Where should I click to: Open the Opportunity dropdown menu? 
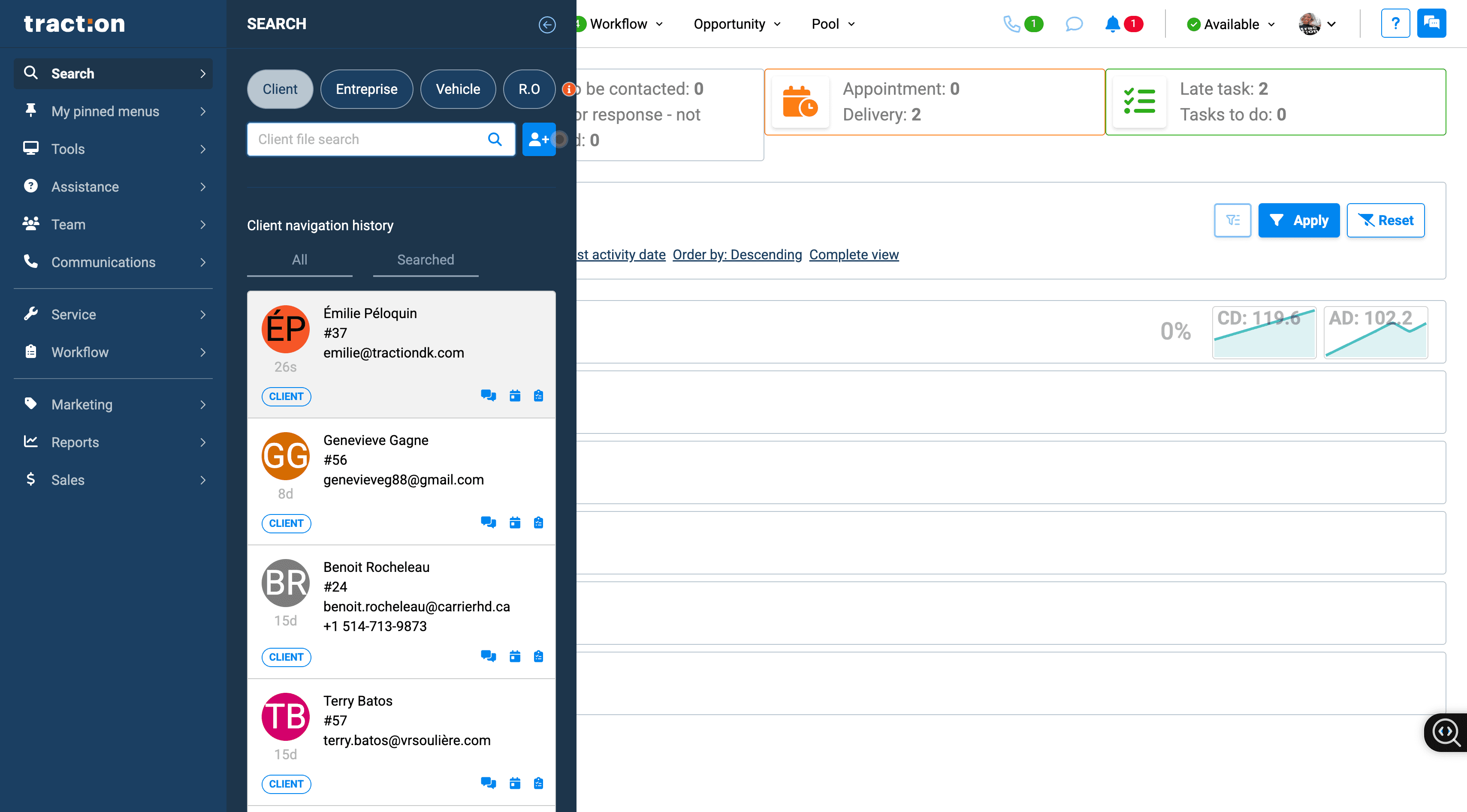[x=737, y=24]
